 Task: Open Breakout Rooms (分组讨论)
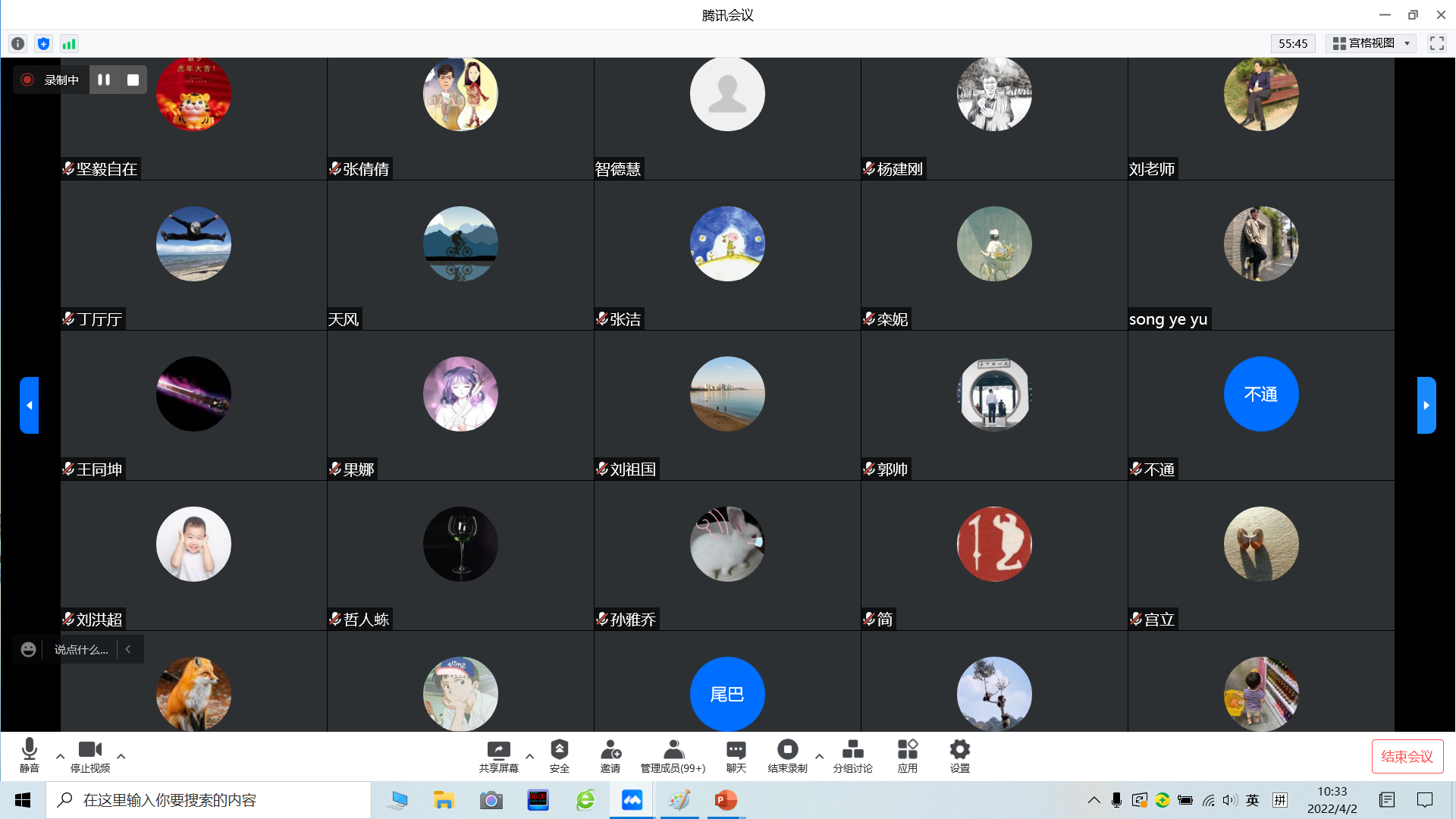coord(852,756)
